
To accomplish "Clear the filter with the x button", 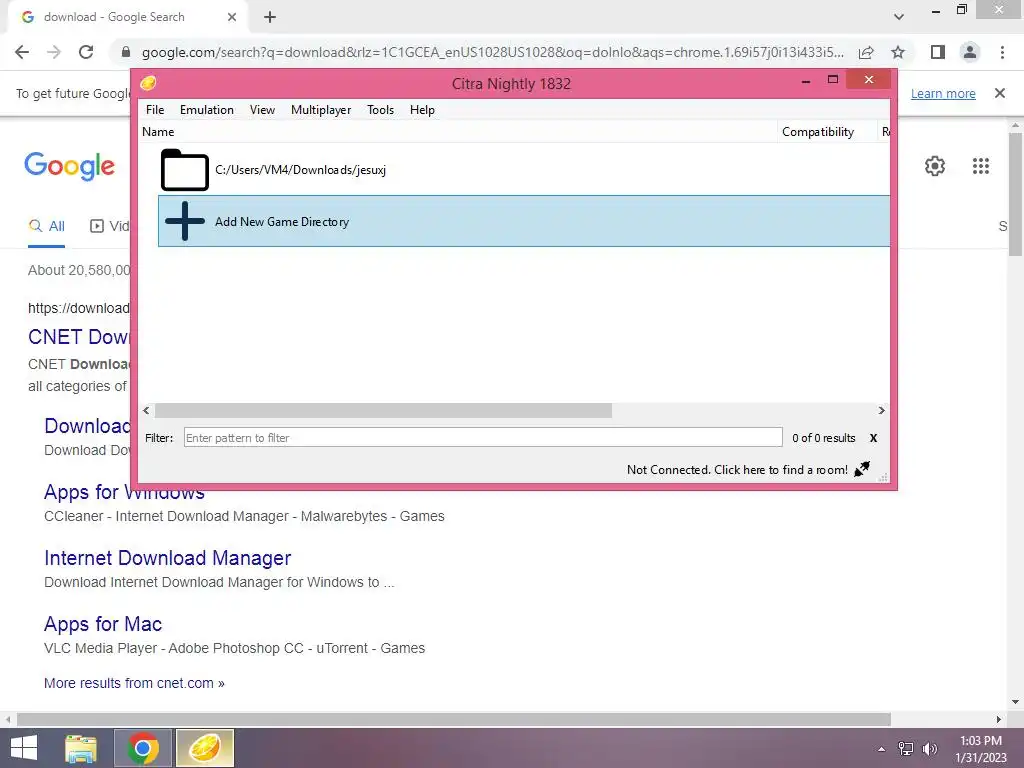I will [873, 438].
